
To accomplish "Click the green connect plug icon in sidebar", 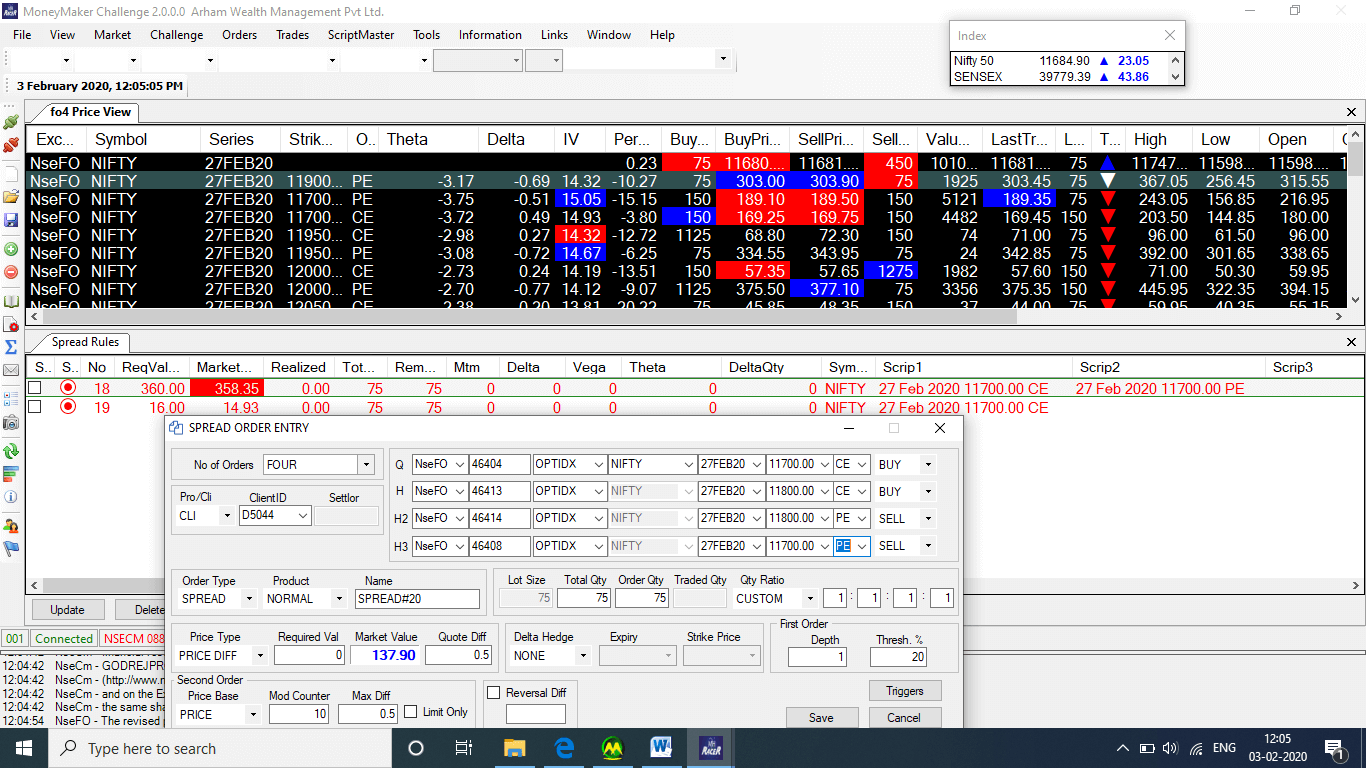I will [11, 121].
